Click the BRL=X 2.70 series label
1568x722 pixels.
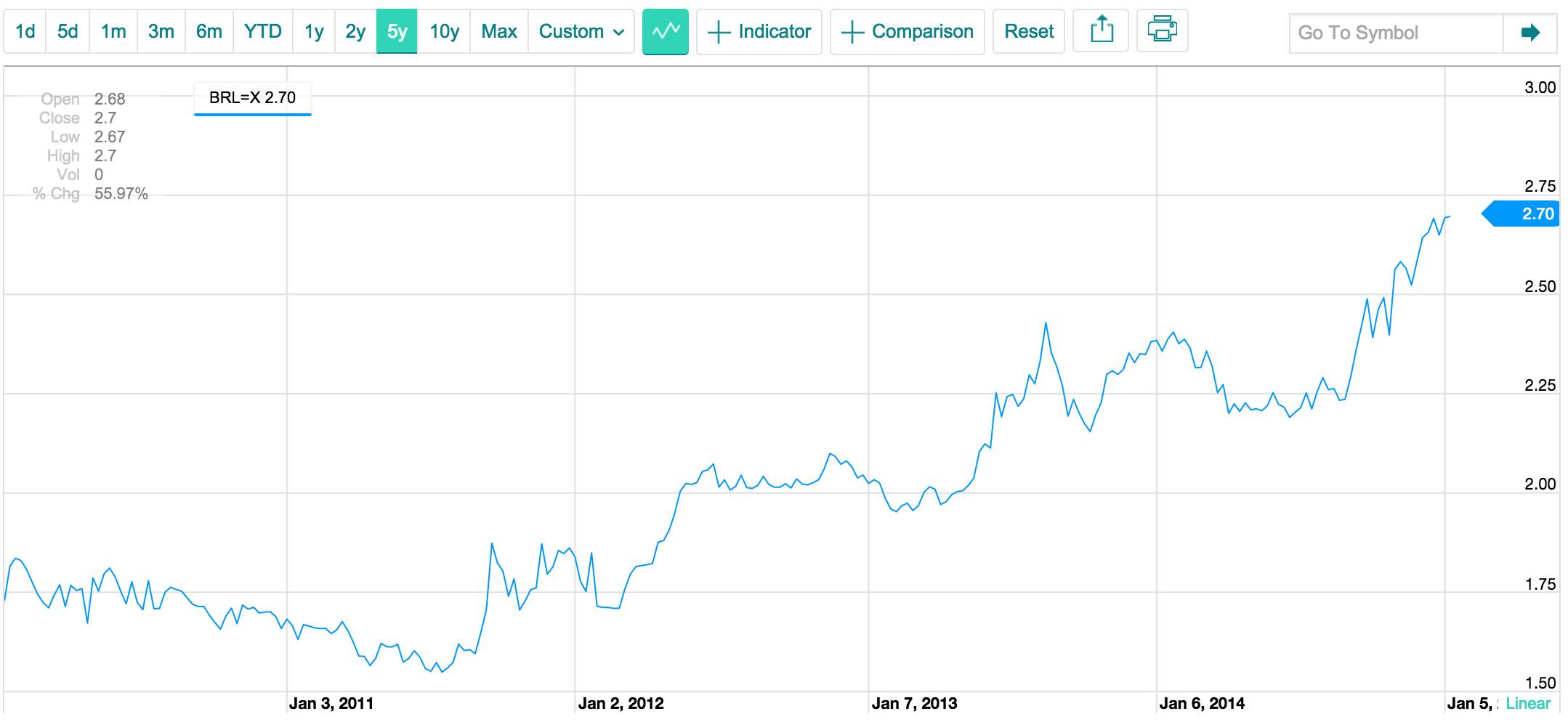point(252,97)
